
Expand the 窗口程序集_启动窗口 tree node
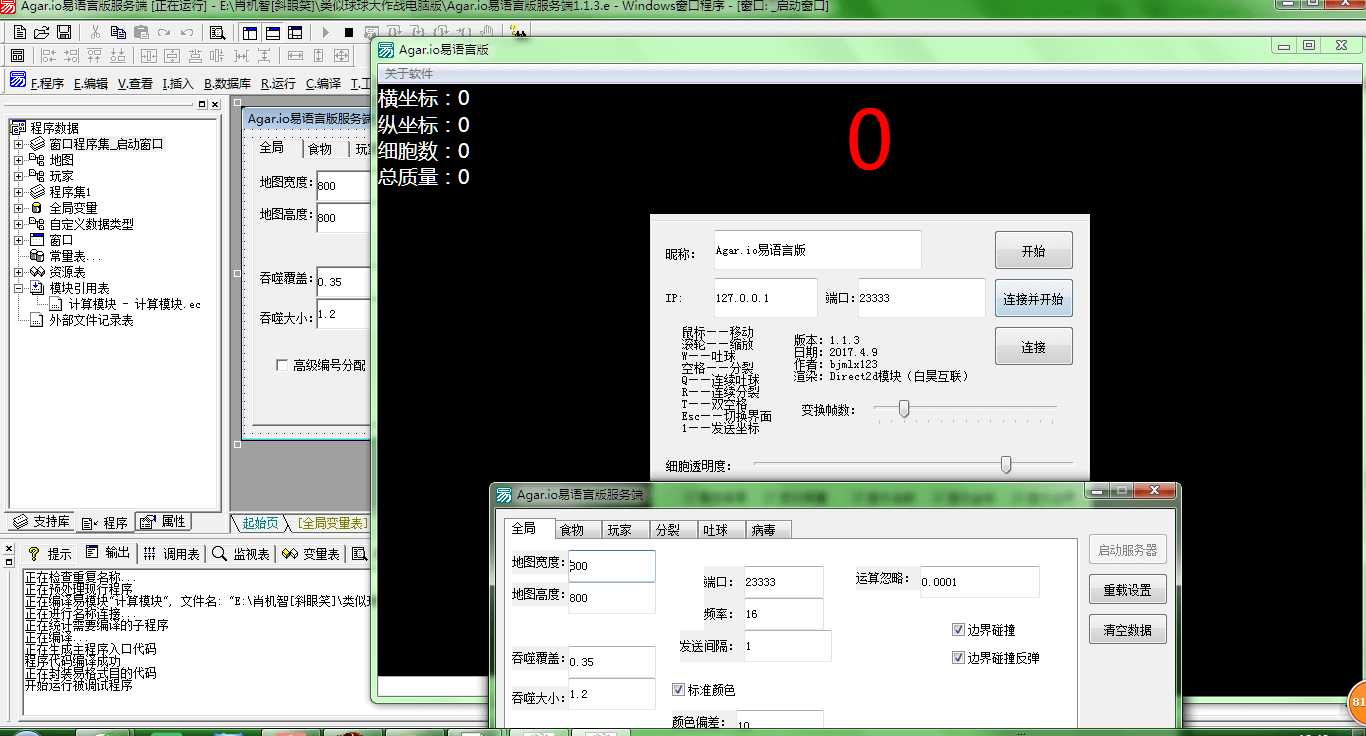click(18, 144)
